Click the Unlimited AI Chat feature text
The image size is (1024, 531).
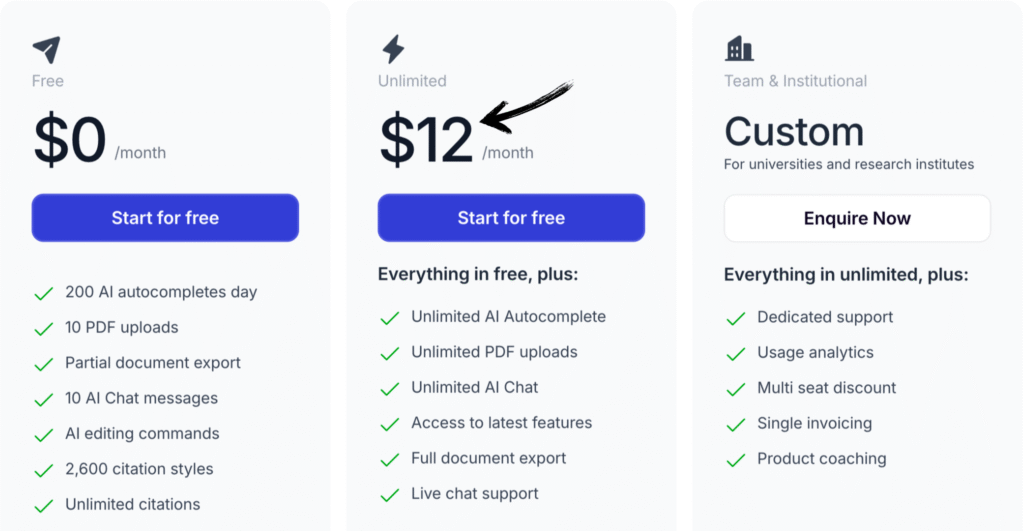click(x=474, y=387)
